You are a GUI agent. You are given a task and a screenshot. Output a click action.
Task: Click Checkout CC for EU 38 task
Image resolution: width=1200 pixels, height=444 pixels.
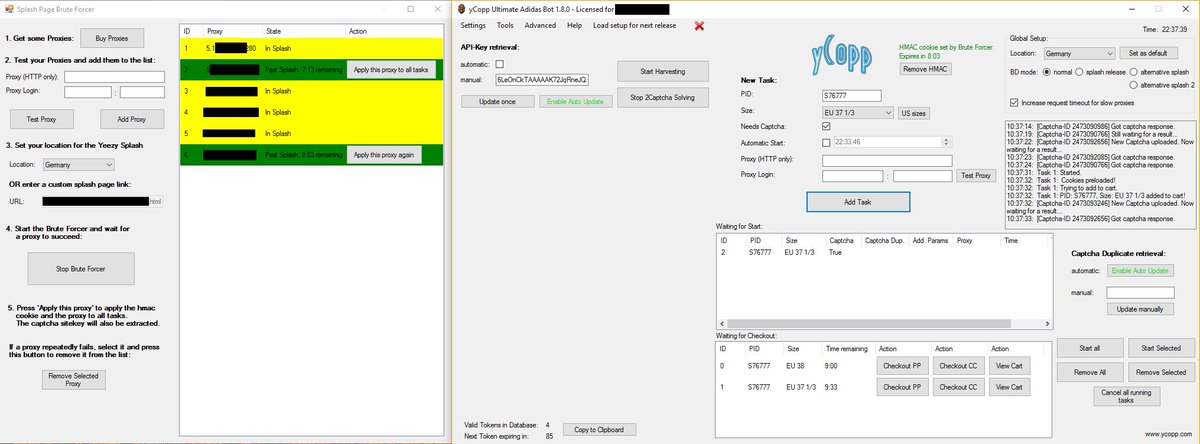[958, 365]
